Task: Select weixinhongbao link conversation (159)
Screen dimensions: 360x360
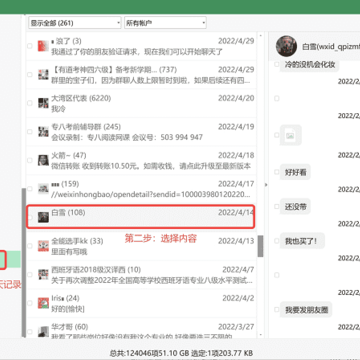Action: pyautogui.click(x=141, y=189)
